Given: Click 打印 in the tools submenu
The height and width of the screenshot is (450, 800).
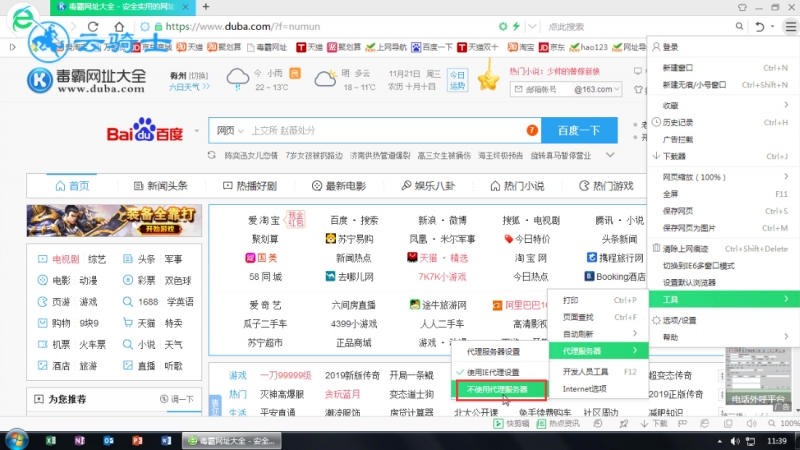Looking at the screenshot, I should click(598, 300).
